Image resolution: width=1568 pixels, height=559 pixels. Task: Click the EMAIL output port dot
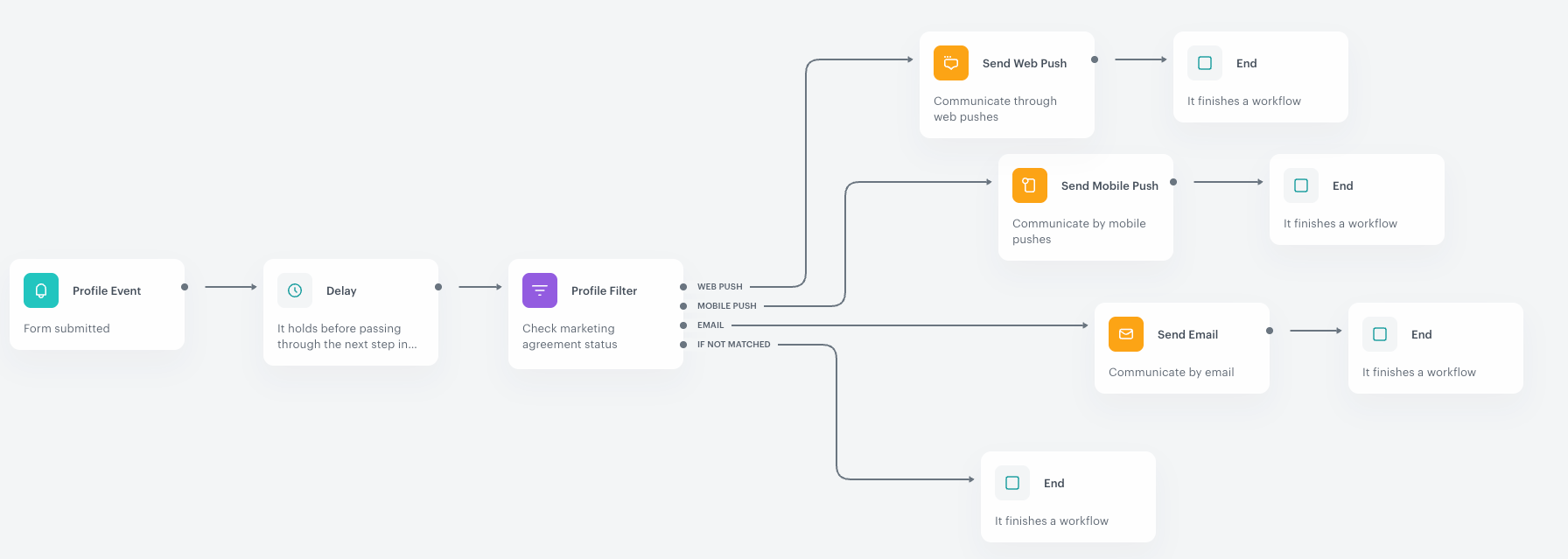coord(683,325)
